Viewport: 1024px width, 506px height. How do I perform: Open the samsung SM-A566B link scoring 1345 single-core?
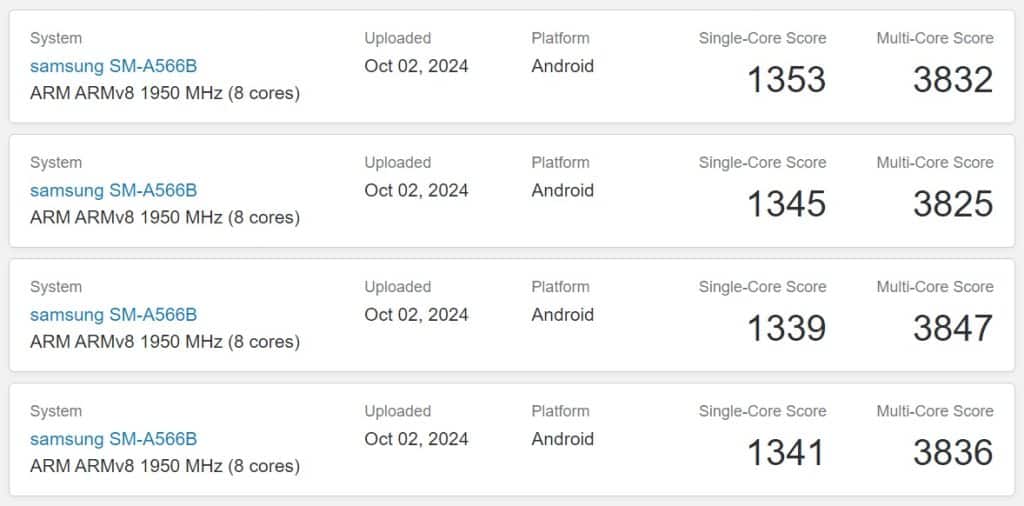(114, 190)
